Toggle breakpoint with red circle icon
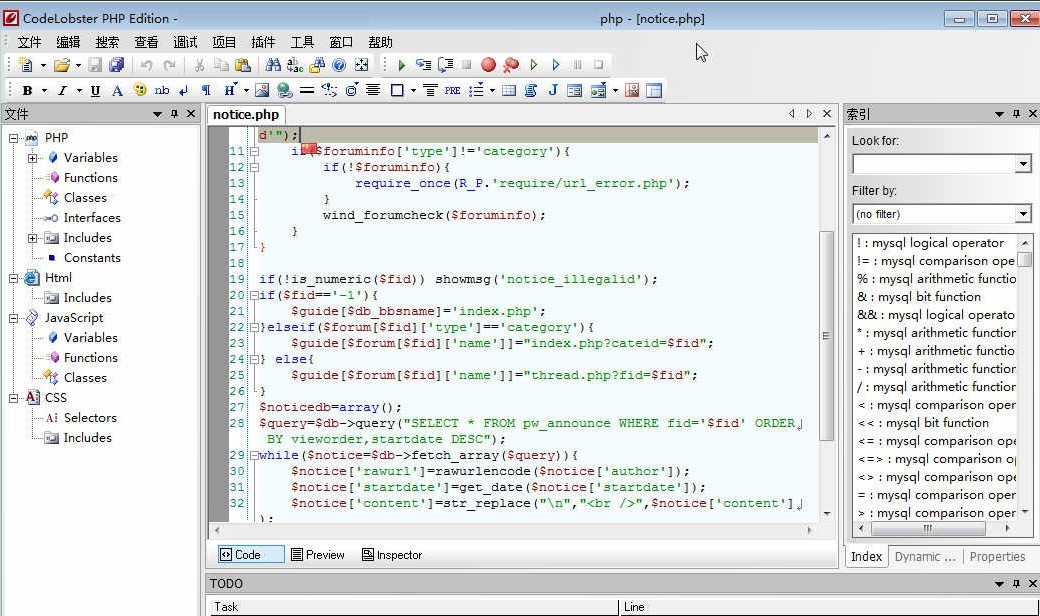1040x616 pixels. tap(488, 64)
